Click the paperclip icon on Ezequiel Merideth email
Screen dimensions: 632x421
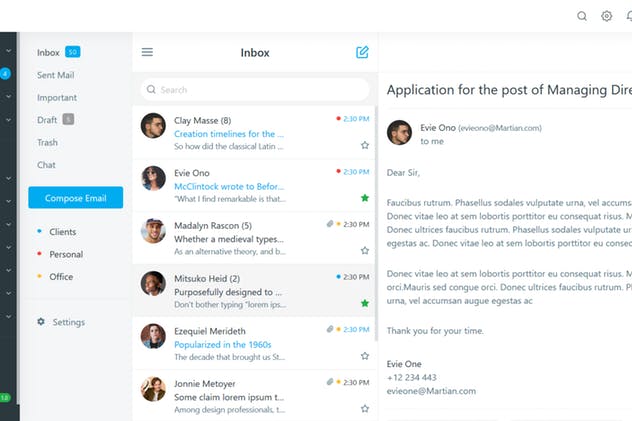(x=328, y=329)
